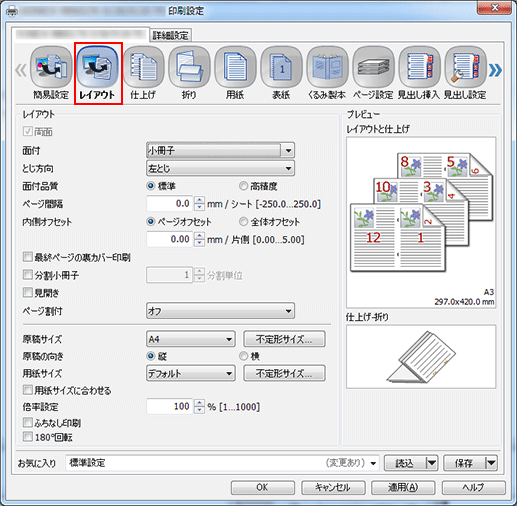Decrease 内側オフセット with down spinner
The height and width of the screenshot is (506, 517).
[199, 243]
